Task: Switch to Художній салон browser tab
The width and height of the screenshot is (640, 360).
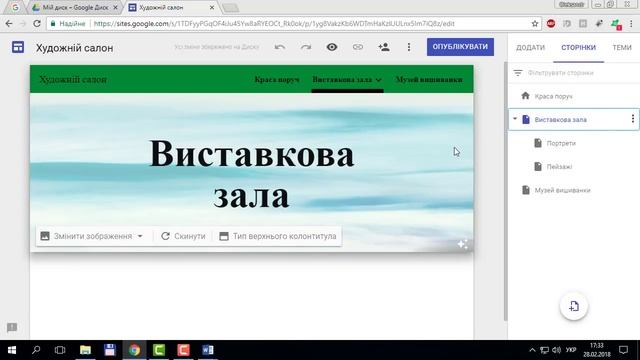Action: (x=172, y=7)
